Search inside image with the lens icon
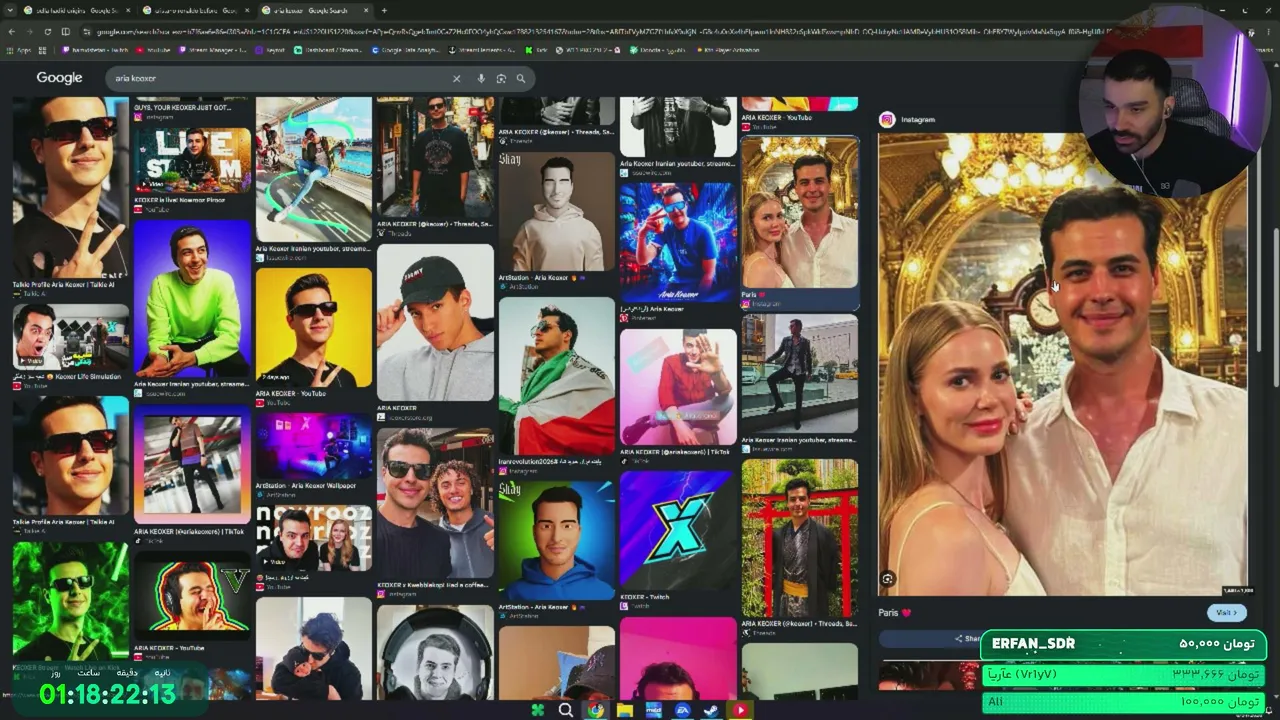This screenshot has height=720, width=1280. coord(888,579)
